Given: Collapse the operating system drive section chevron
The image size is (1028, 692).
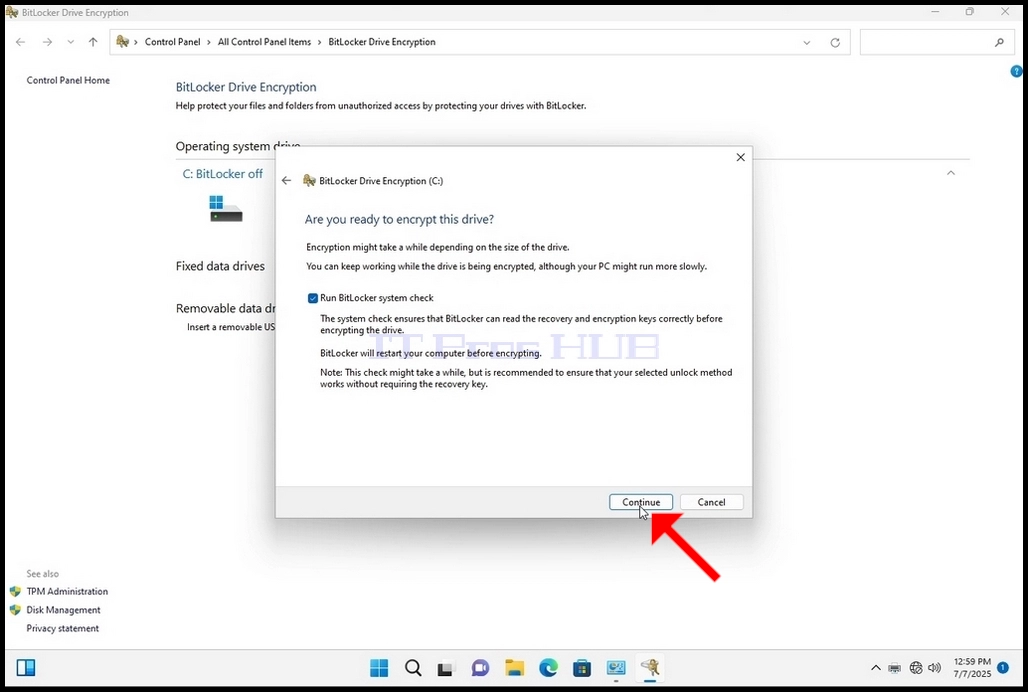Looking at the screenshot, I should (x=951, y=173).
